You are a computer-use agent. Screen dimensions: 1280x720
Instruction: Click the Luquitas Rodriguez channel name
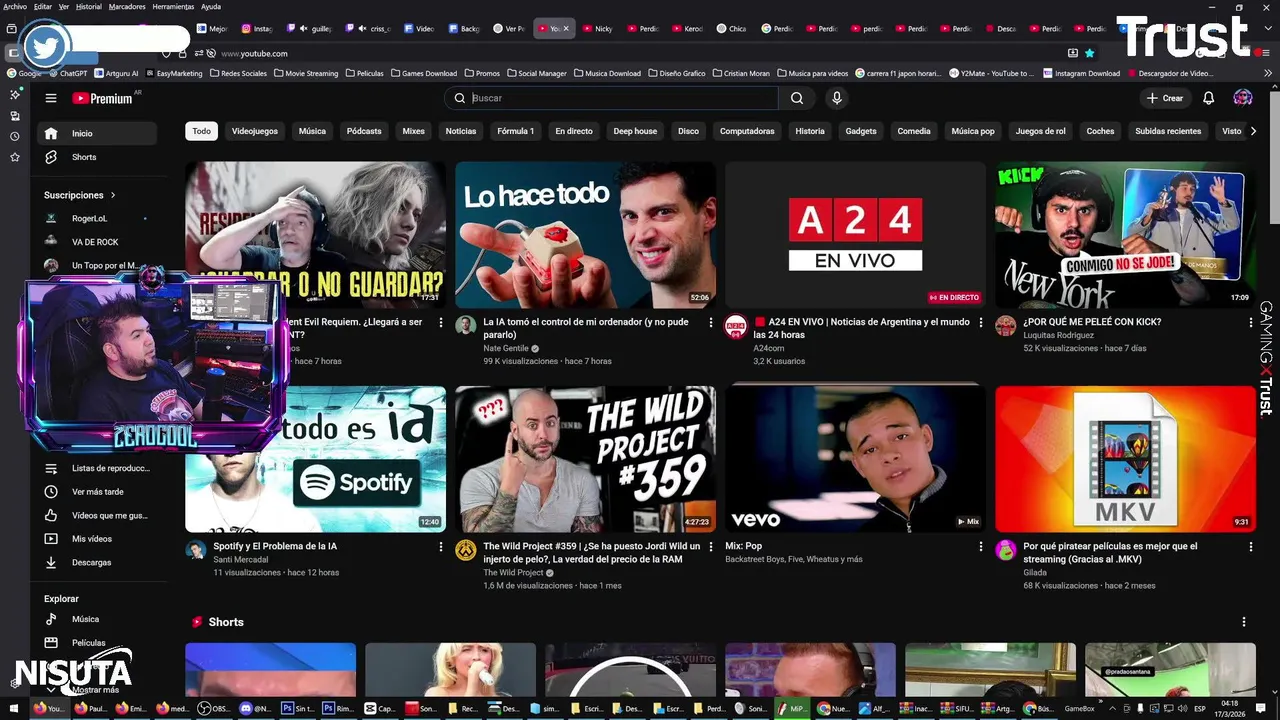[1058, 335]
